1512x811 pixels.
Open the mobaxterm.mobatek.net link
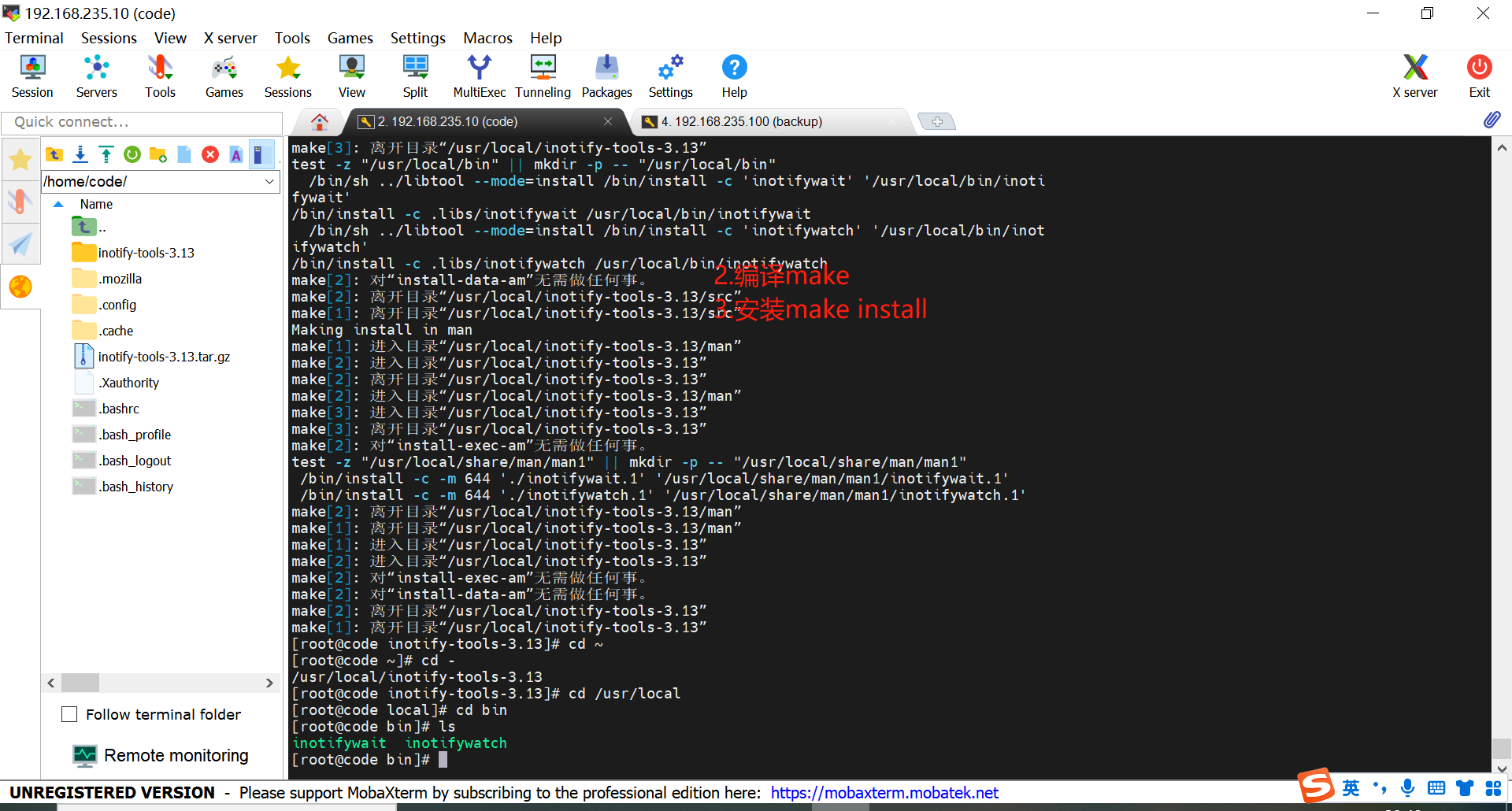coord(884,792)
